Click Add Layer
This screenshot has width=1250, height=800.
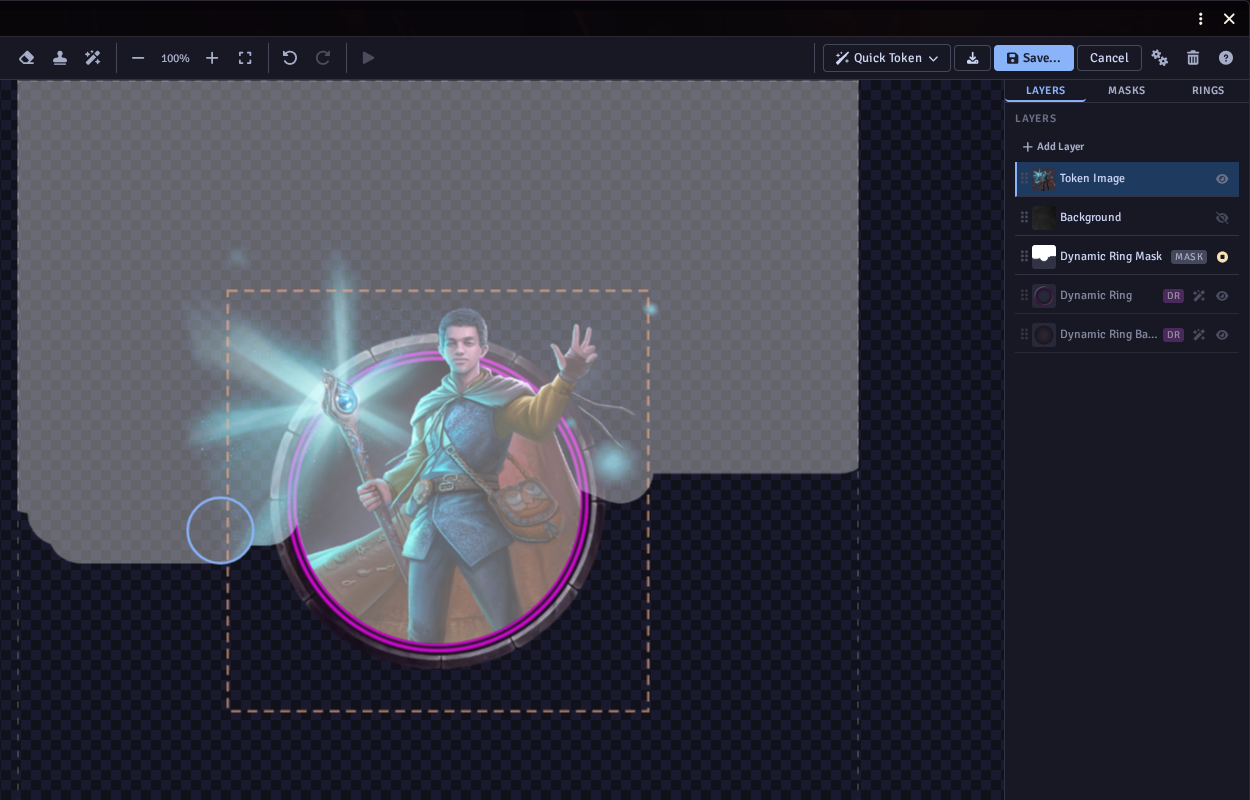click(1053, 147)
